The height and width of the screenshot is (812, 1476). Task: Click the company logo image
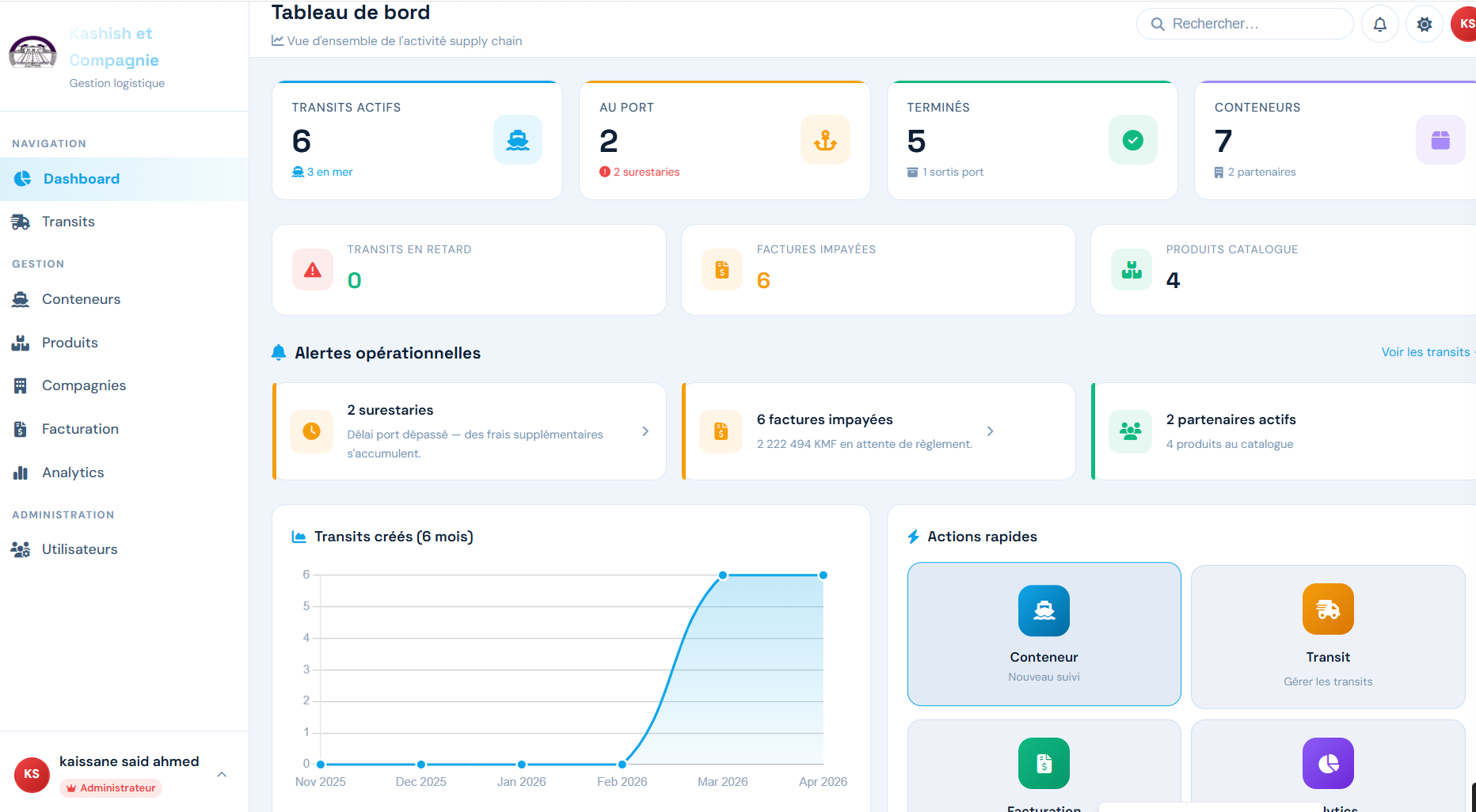click(x=32, y=52)
